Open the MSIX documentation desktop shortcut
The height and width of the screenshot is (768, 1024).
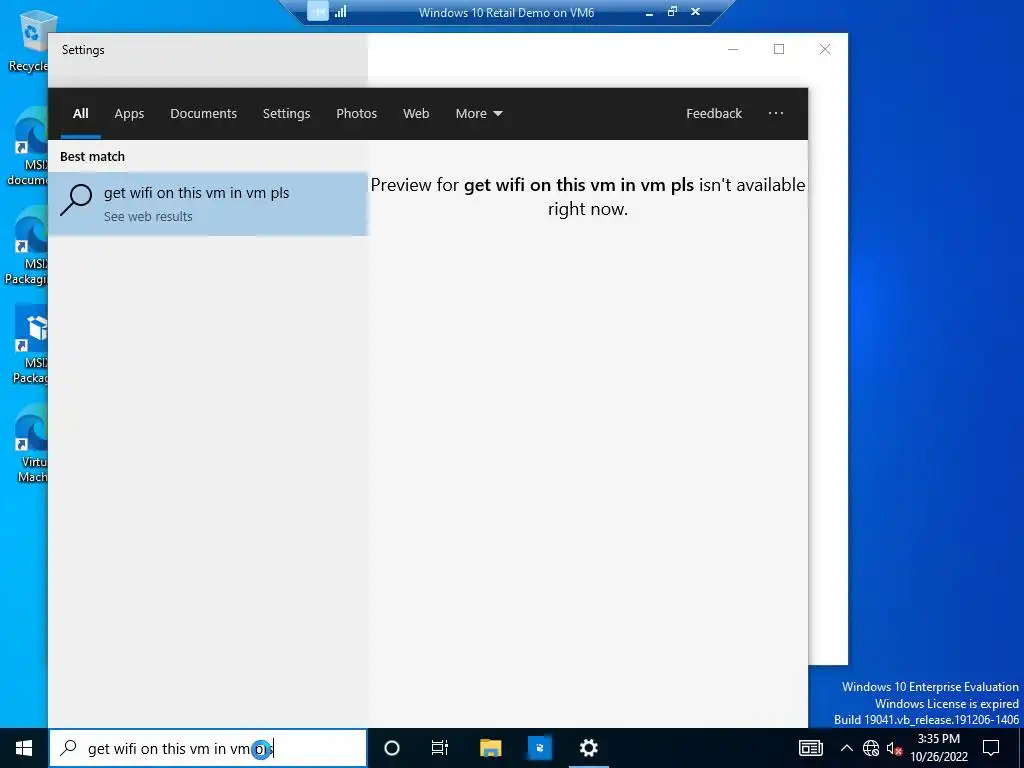(27, 147)
